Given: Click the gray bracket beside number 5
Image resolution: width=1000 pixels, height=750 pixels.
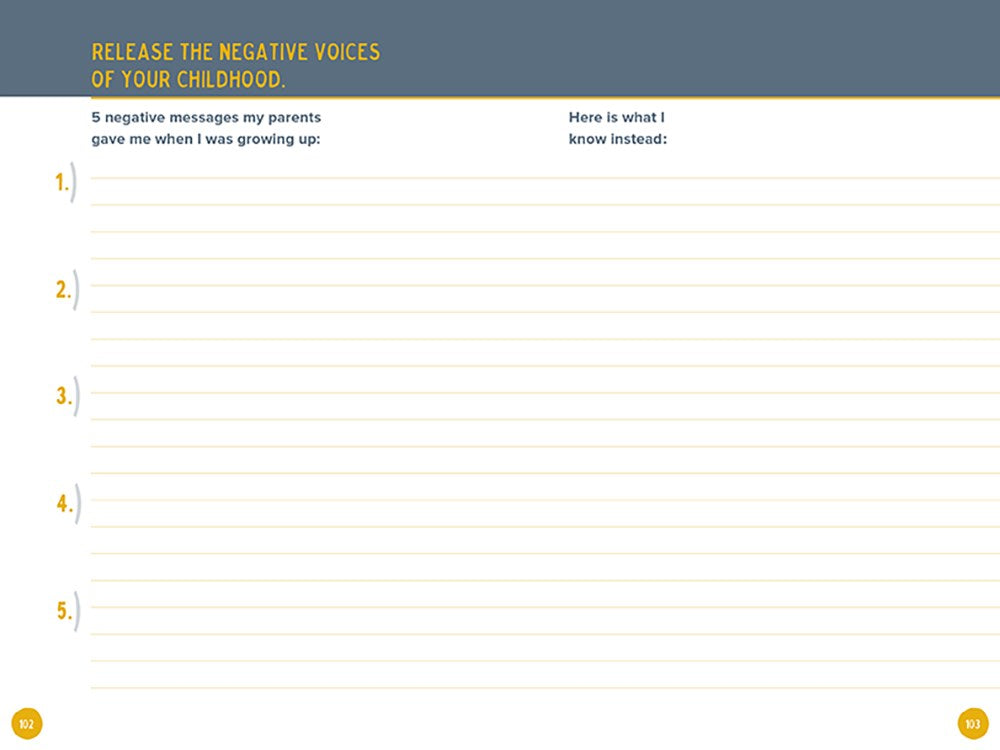Looking at the screenshot, I should (76, 611).
